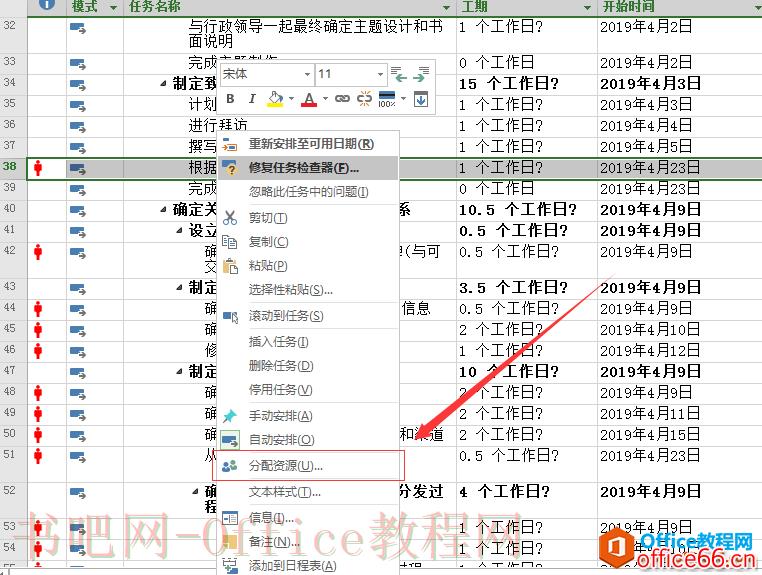Open the 宋体 font name dropdown
This screenshot has width=762, height=575.
[x=307, y=74]
